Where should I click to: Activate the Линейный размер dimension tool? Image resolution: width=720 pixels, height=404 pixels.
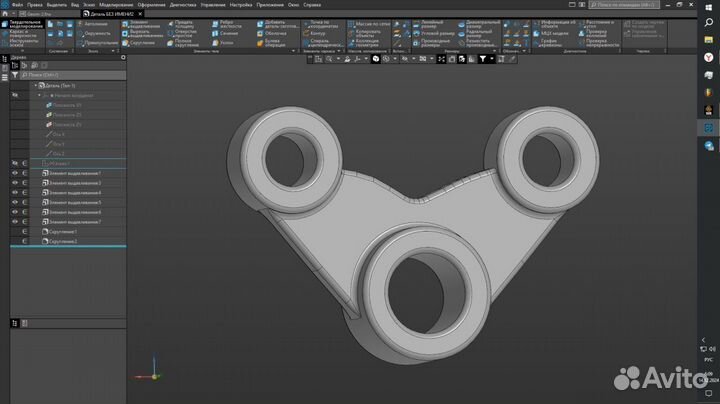[x=428, y=24]
